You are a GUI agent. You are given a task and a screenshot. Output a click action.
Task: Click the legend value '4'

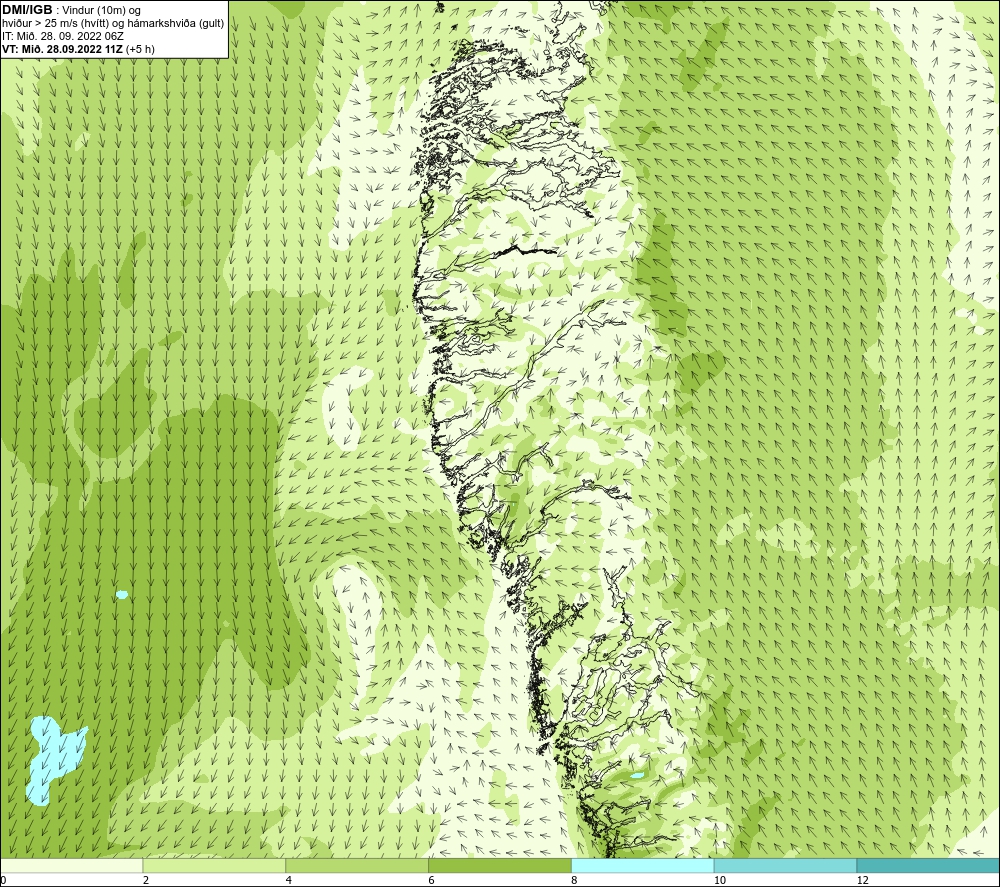(x=289, y=881)
